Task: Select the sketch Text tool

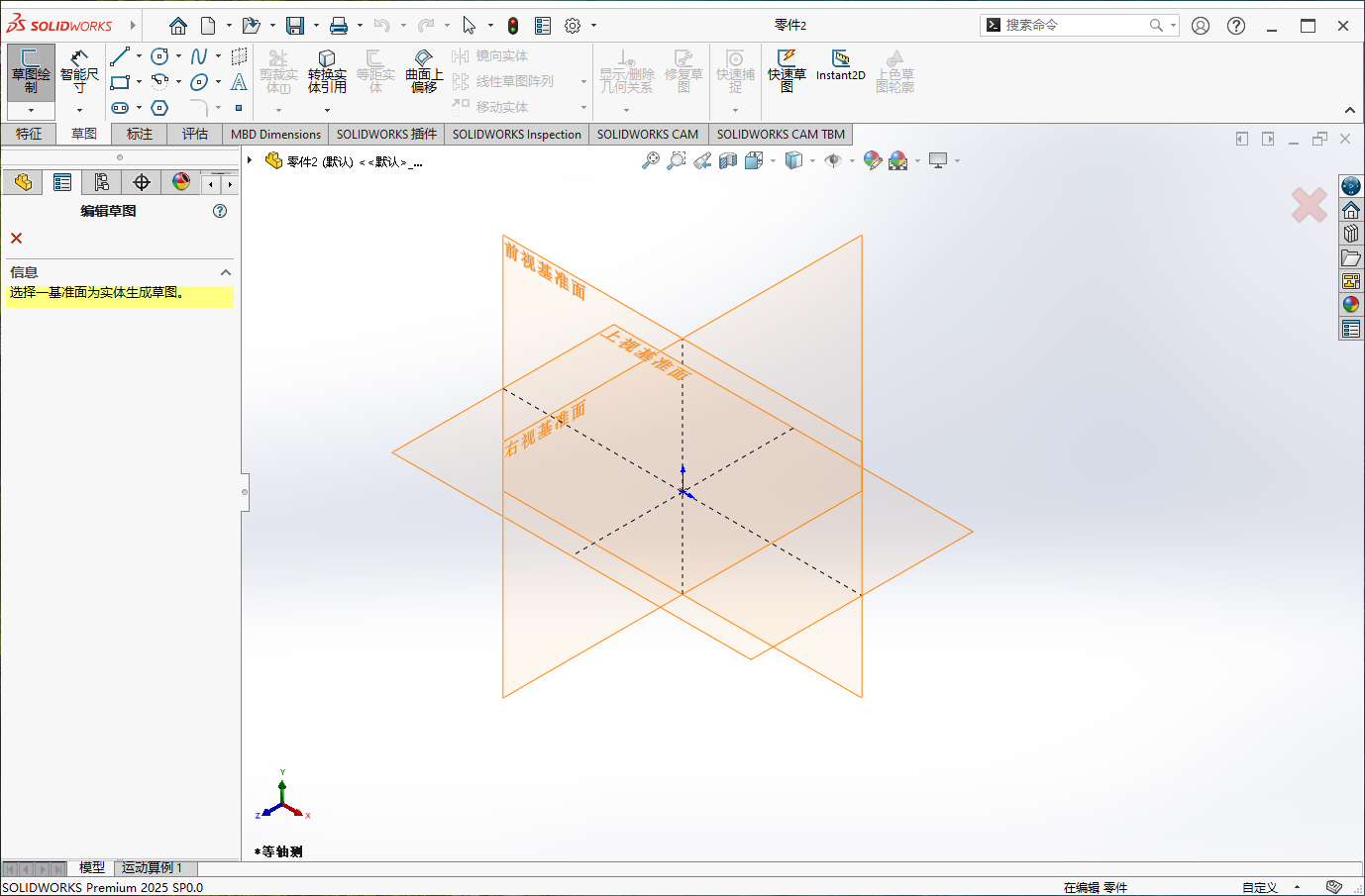Action: coord(239,82)
